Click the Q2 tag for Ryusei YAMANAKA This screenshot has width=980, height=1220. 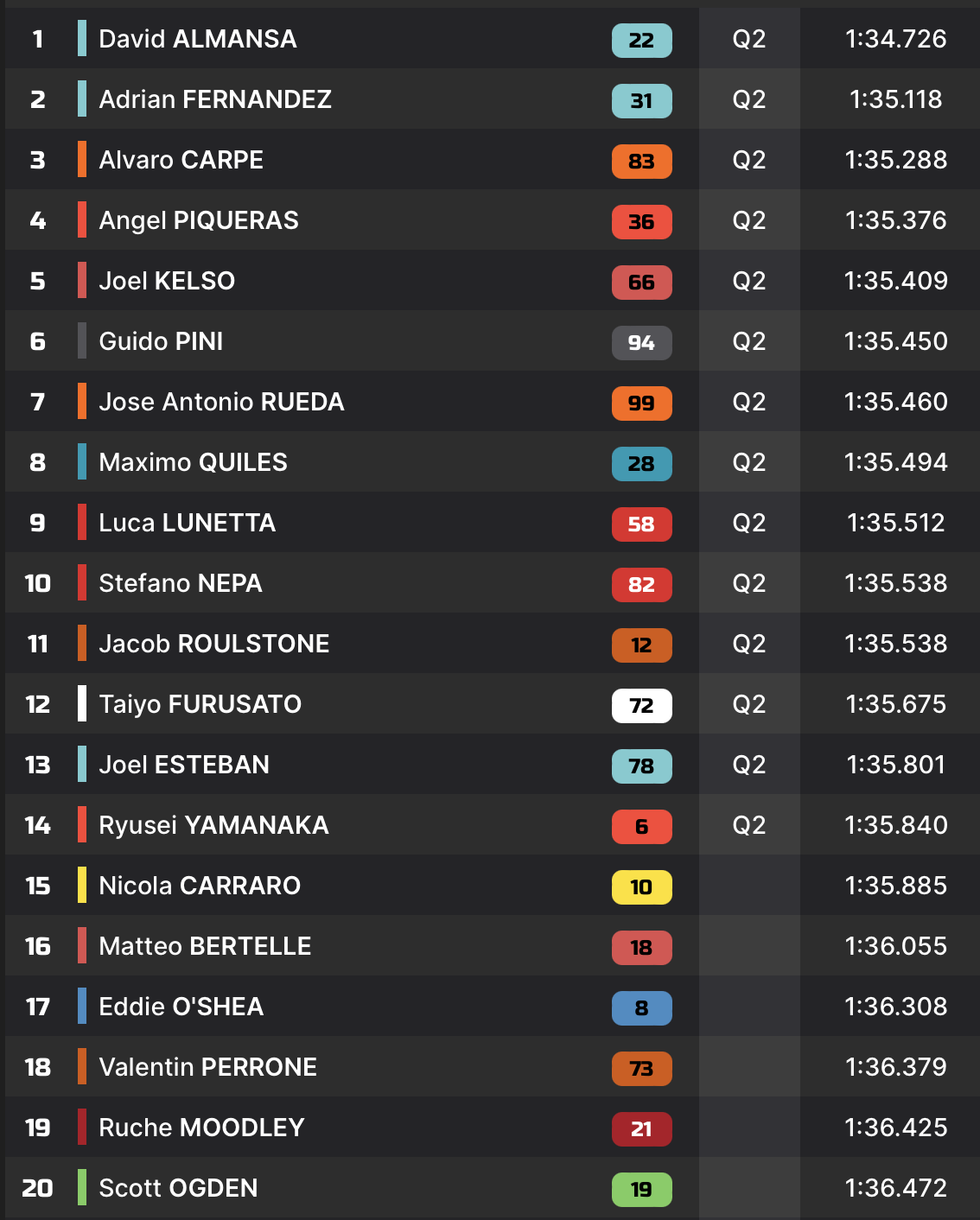point(749,825)
